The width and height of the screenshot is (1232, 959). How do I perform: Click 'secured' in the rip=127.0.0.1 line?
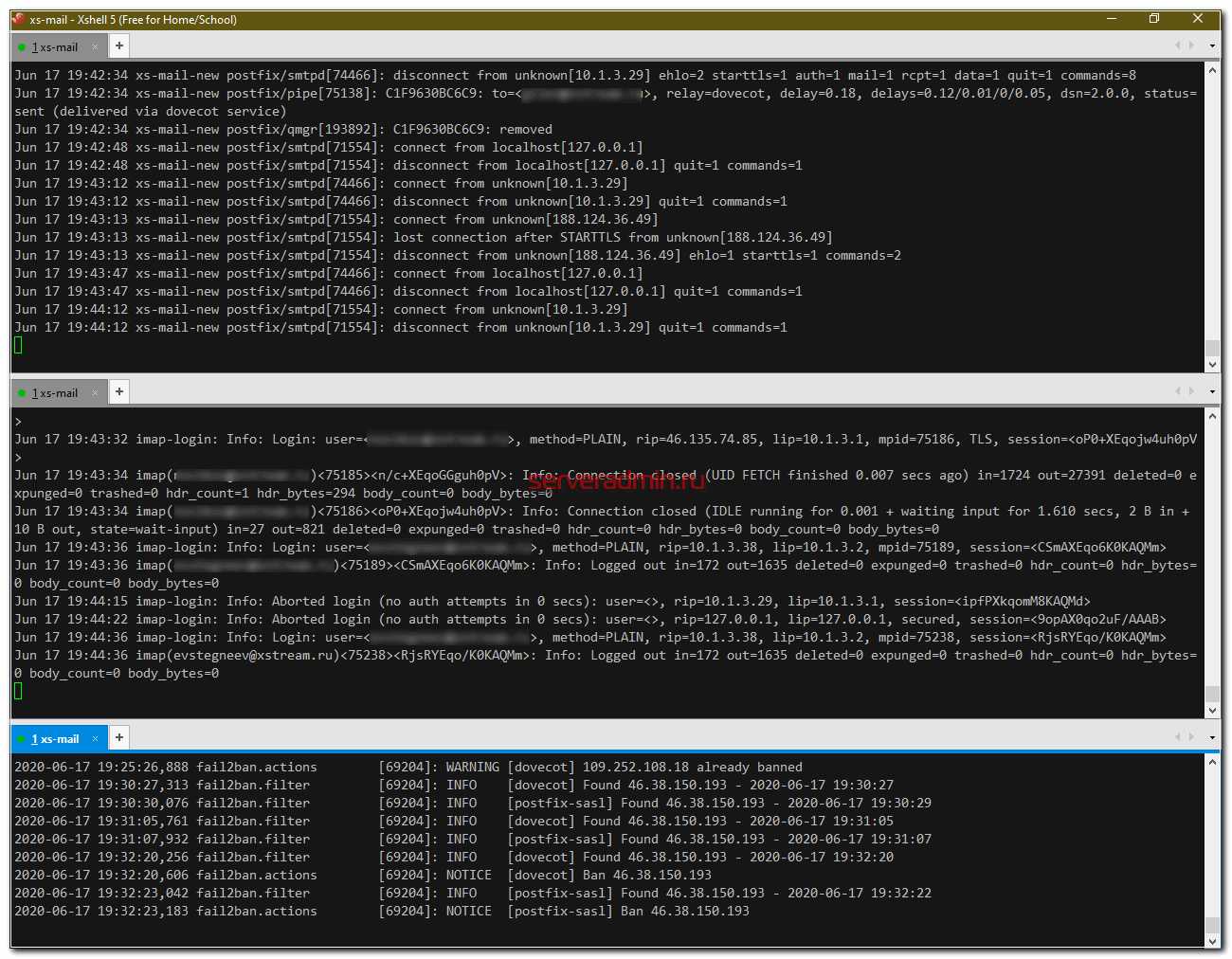928,620
